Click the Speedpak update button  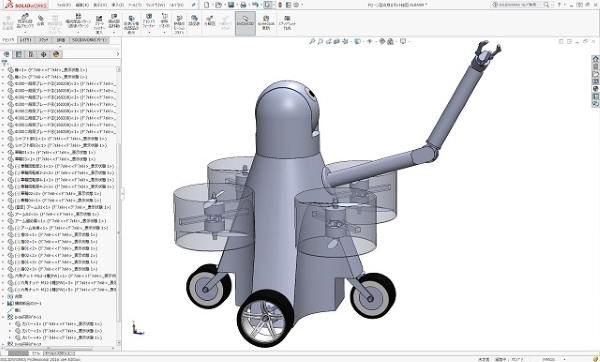[266, 23]
